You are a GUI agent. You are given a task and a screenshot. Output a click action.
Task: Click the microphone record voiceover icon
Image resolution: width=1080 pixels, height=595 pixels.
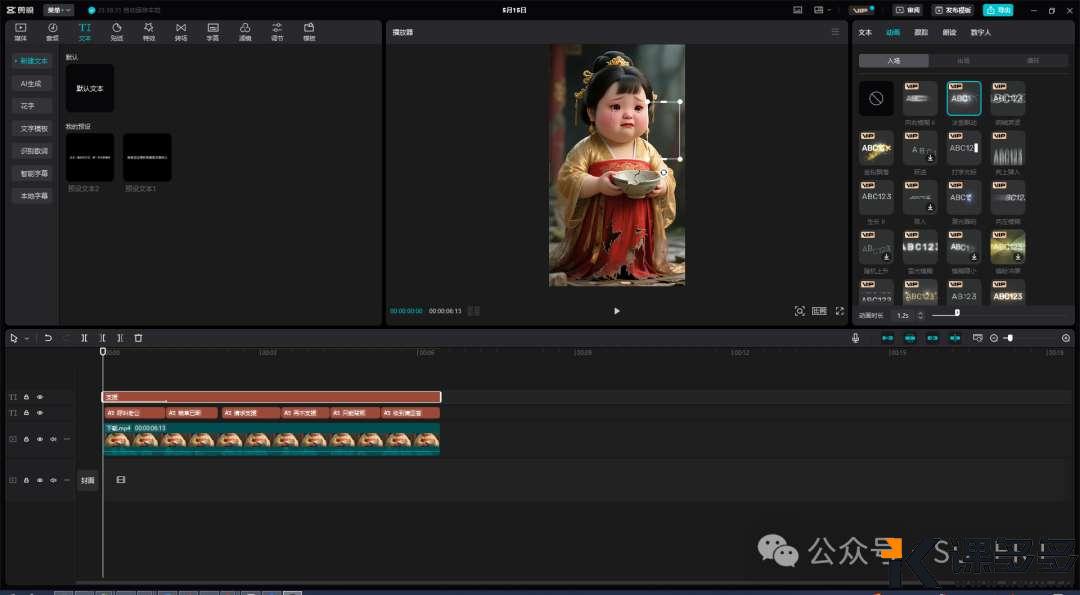[x=855, y=338]
